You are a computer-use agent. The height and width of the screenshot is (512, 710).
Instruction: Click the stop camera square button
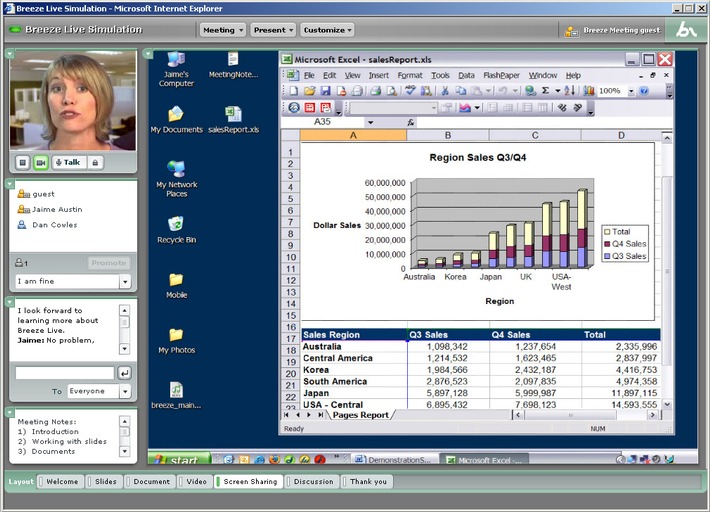[23, 163]
